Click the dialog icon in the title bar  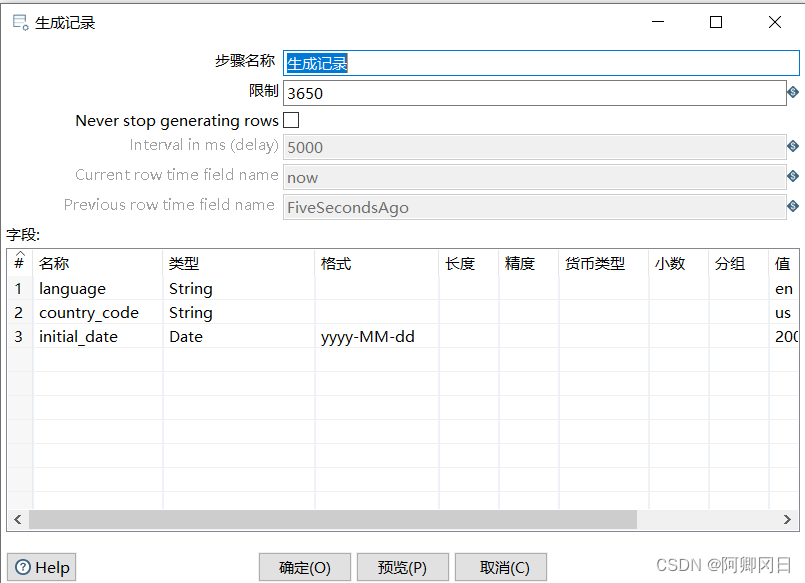tap(19, 22)
